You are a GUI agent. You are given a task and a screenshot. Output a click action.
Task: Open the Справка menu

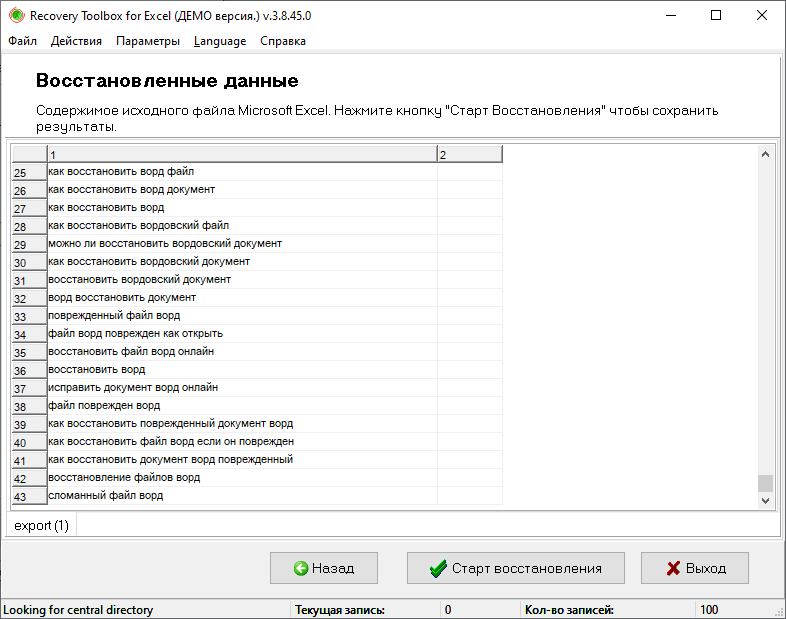pos(283,41)
